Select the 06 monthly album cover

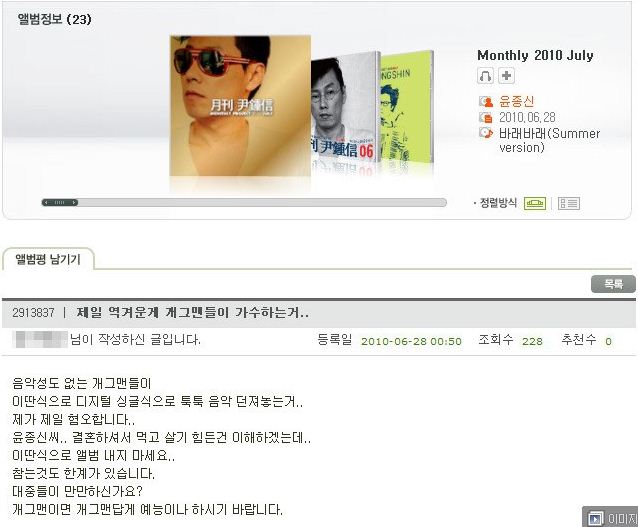(345, 108)
